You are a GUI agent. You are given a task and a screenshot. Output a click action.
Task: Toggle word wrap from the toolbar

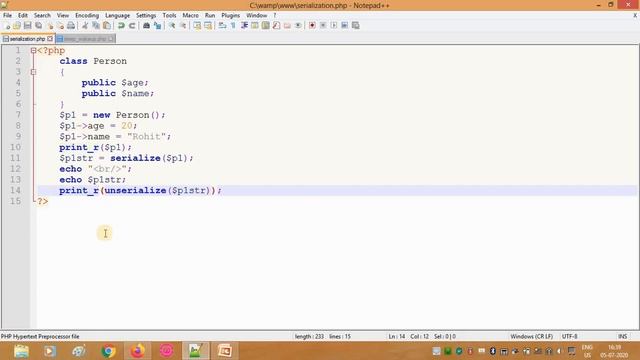(x=222, y=26)
